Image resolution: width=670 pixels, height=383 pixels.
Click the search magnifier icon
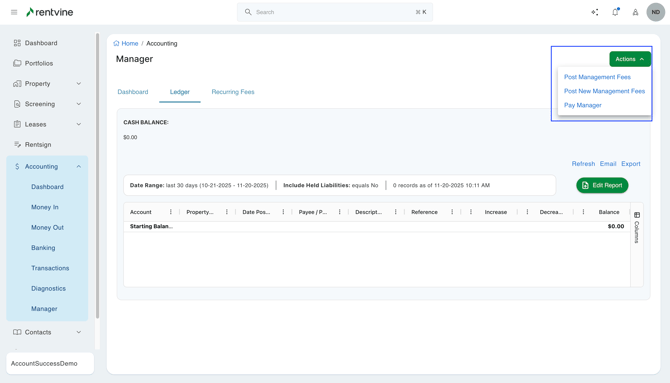[x=248, y=12]
